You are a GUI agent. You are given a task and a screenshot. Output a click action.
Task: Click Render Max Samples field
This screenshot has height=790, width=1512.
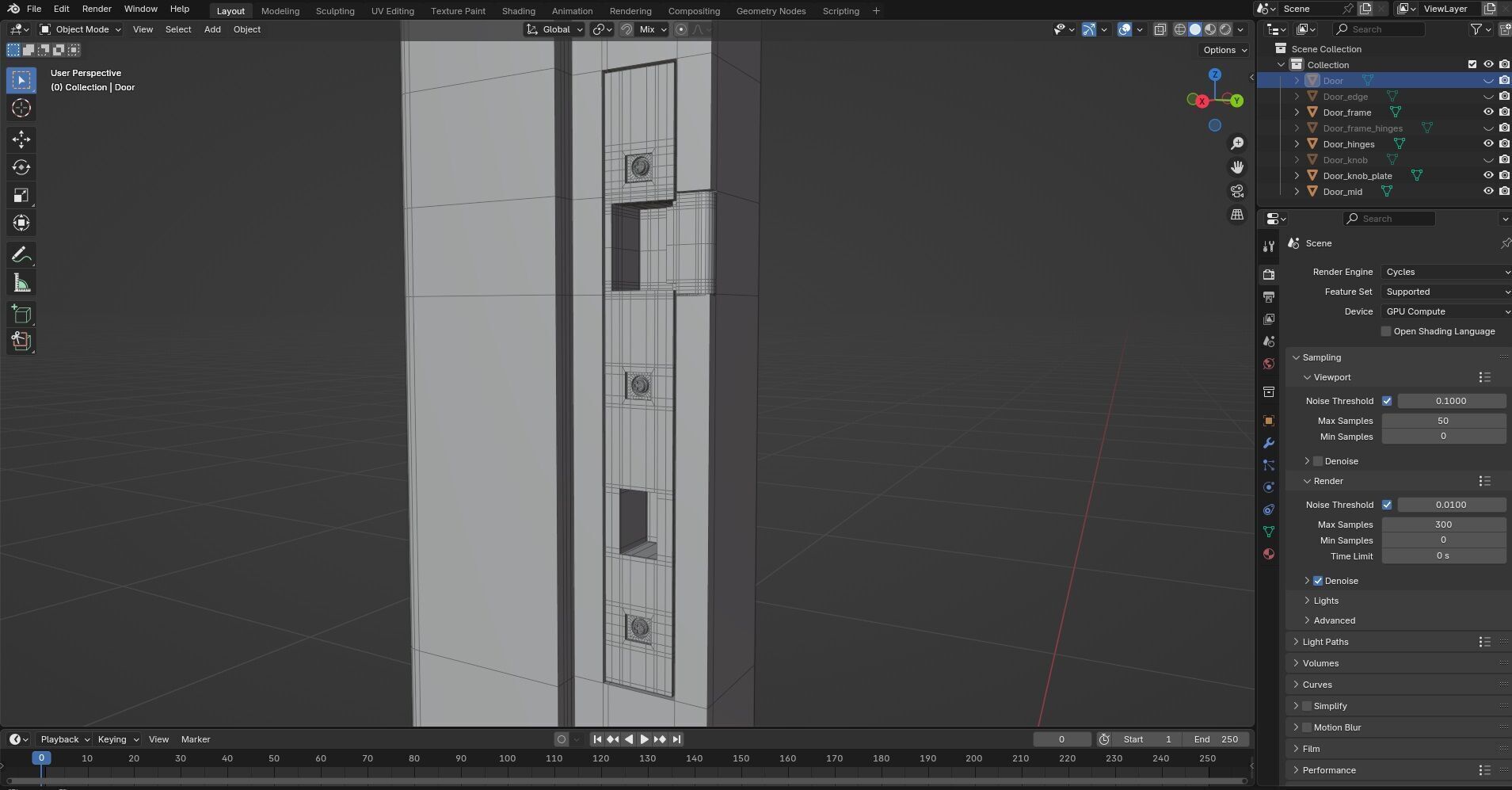pyautogui.click(x=1443, y=525)
